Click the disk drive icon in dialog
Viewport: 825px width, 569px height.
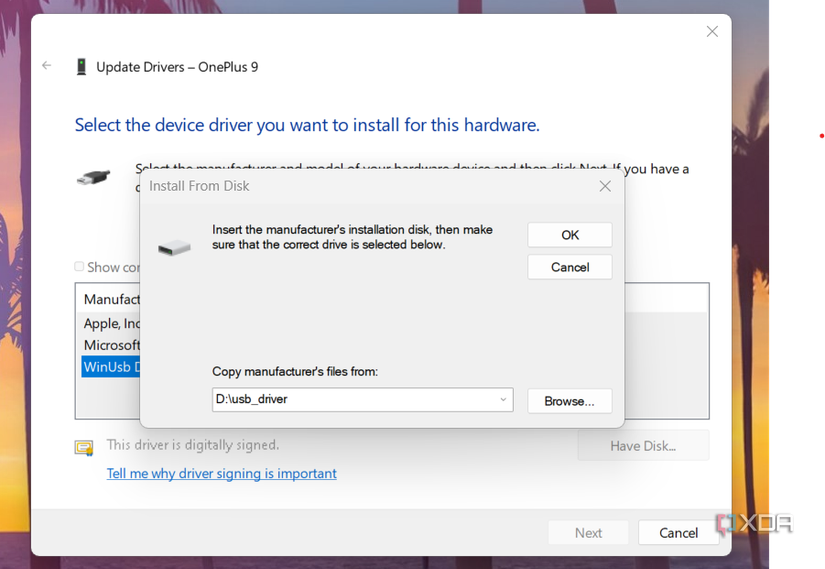point(175,247)
